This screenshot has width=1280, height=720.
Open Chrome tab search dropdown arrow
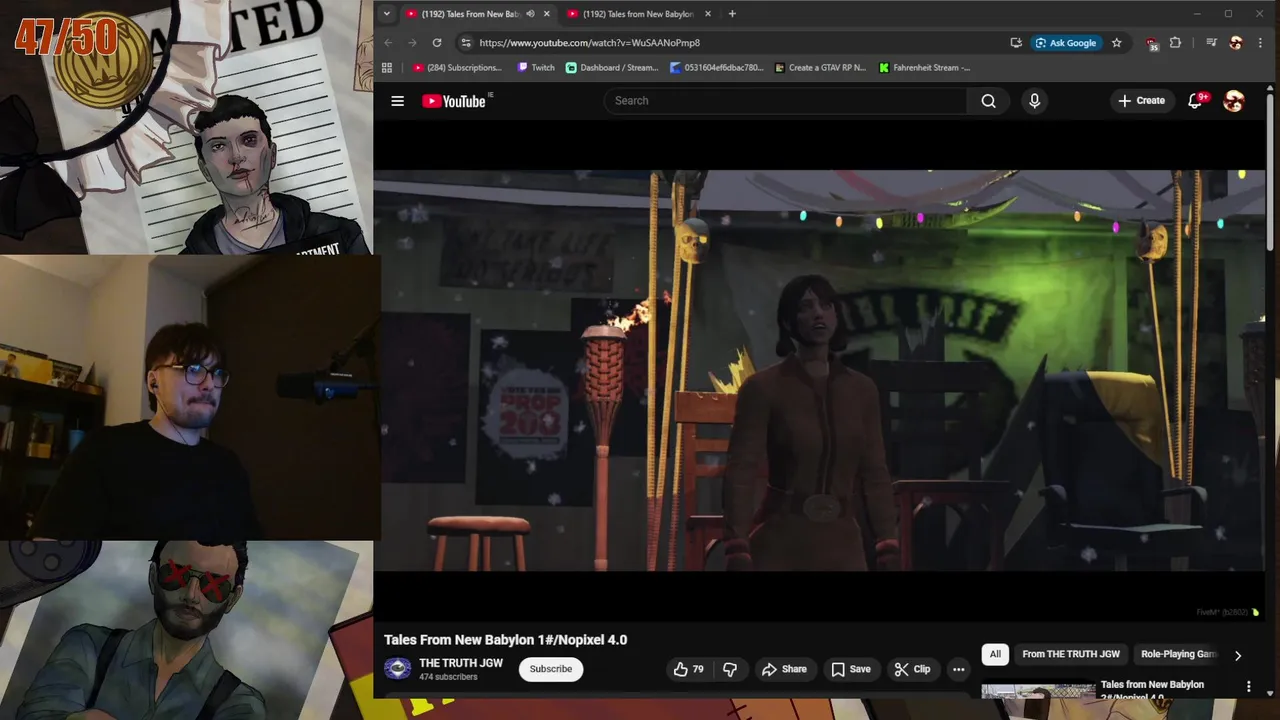coord(387,14)
